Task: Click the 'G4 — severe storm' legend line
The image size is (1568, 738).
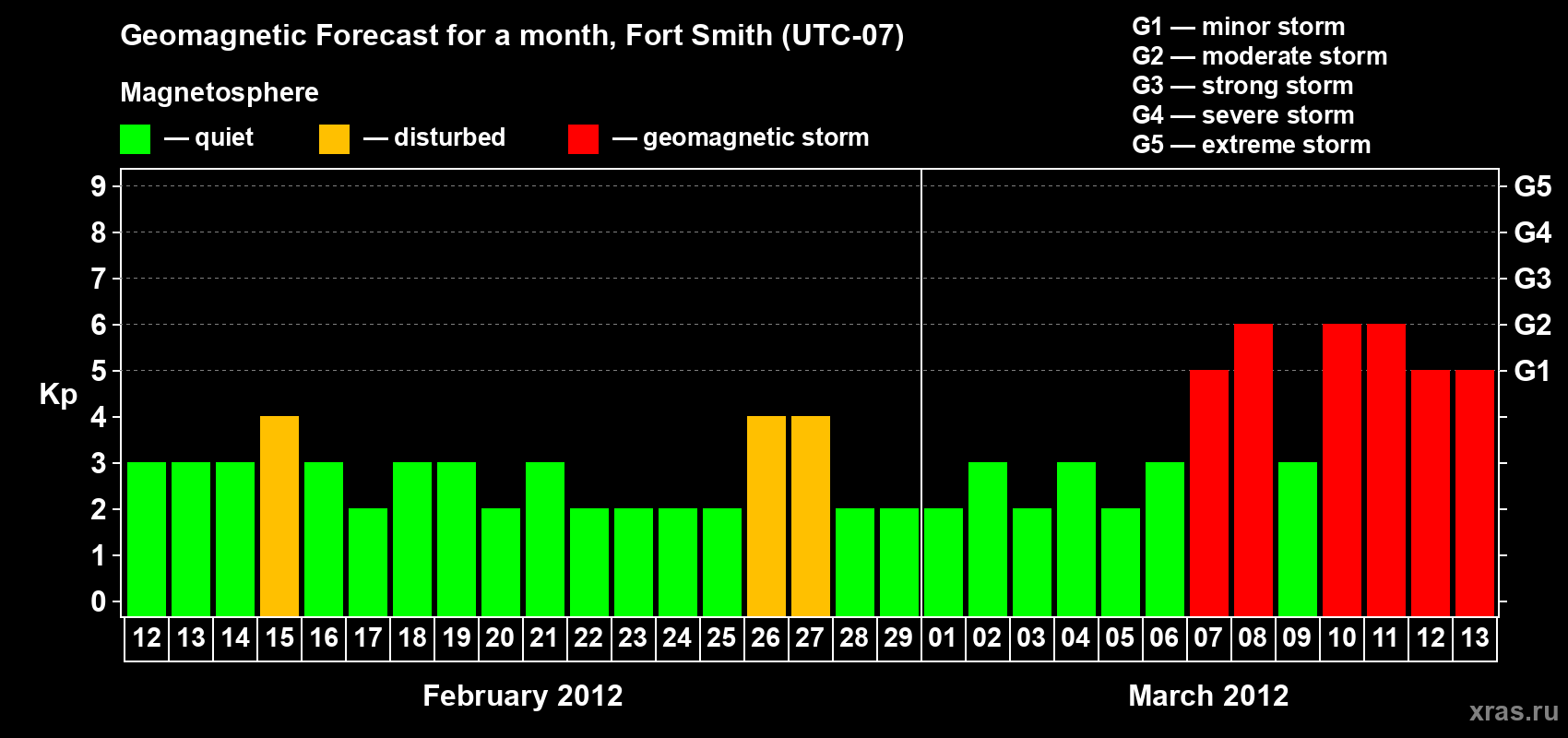Action: pos(1243,115)
